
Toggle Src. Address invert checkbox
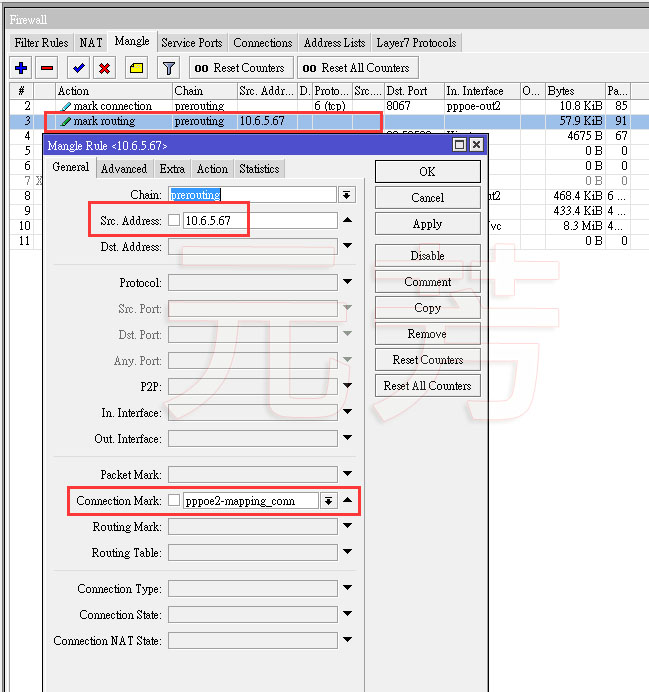coord(174,220)
